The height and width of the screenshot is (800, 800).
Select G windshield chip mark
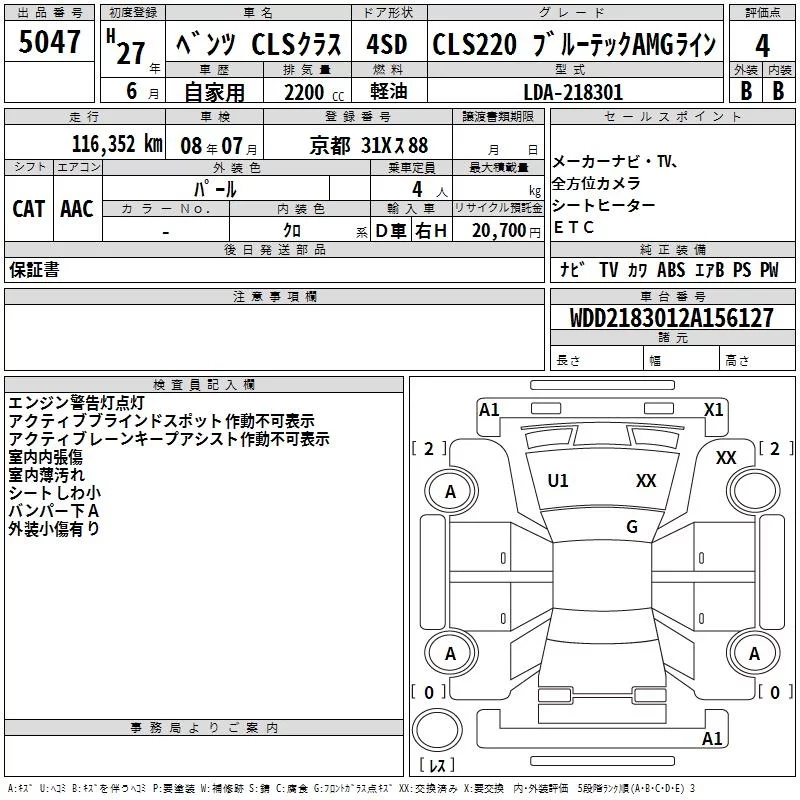(x=632, y=526)
